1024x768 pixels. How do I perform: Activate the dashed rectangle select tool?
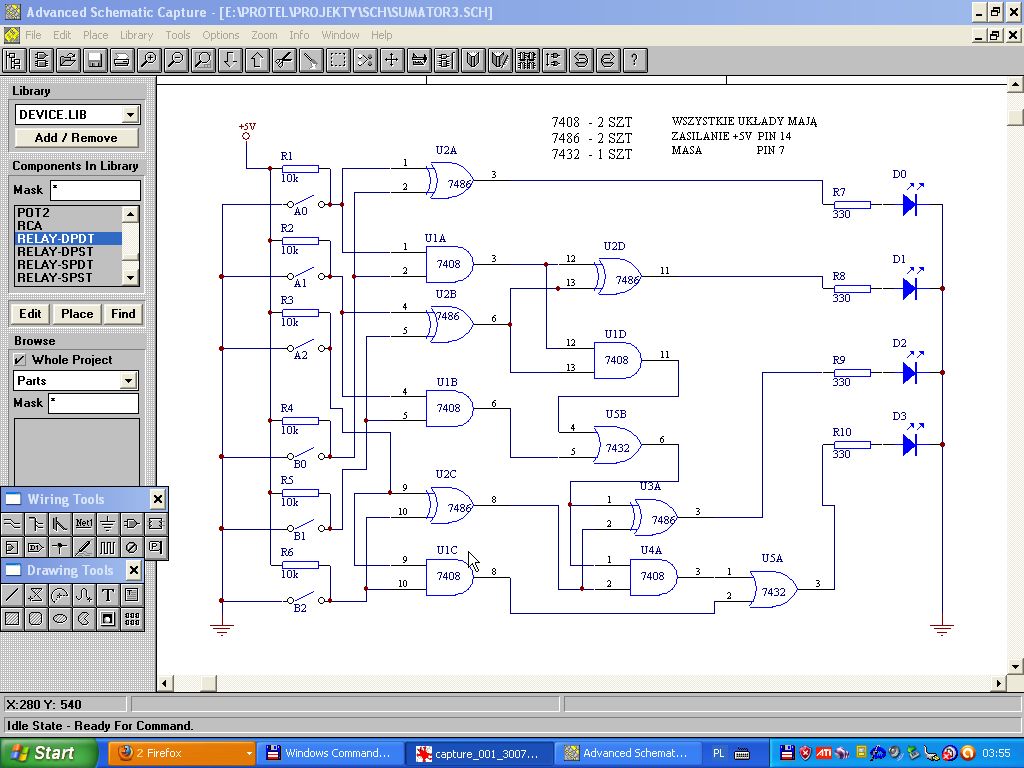pos(338,61)
